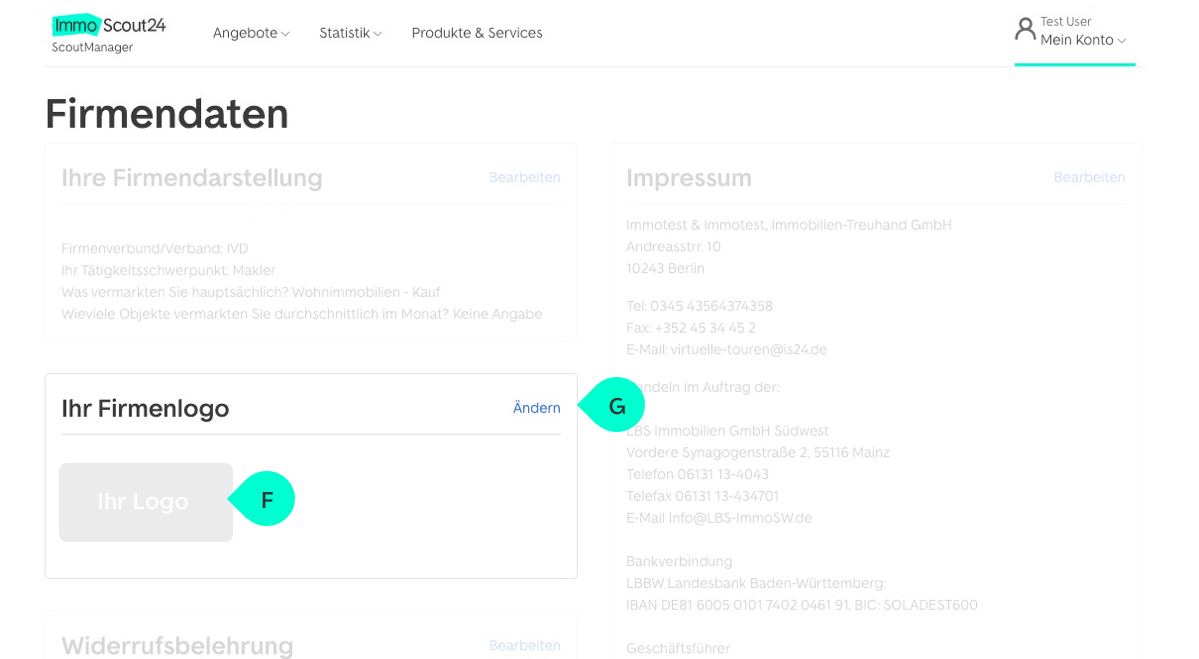Image resolution: width=1199 pixels, height=659 pixels.
Task: Click the chevron arrow beside Angebote
Action: tap(285, 34)
